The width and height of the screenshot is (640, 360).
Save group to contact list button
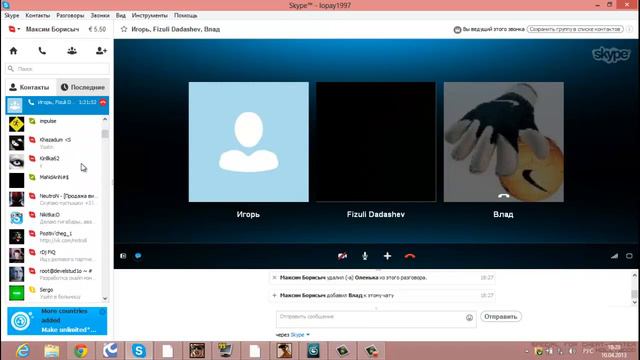(575, 29)
